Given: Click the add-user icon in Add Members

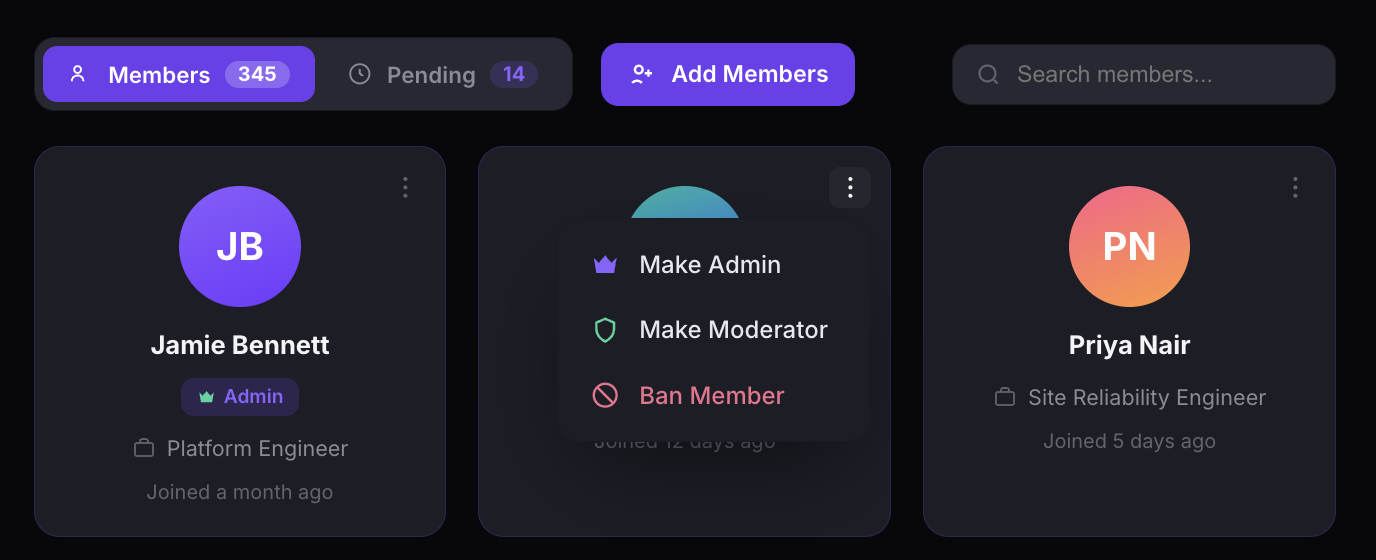Looking at the screenshot, I should pyautogui.click(x=642, y=74).
